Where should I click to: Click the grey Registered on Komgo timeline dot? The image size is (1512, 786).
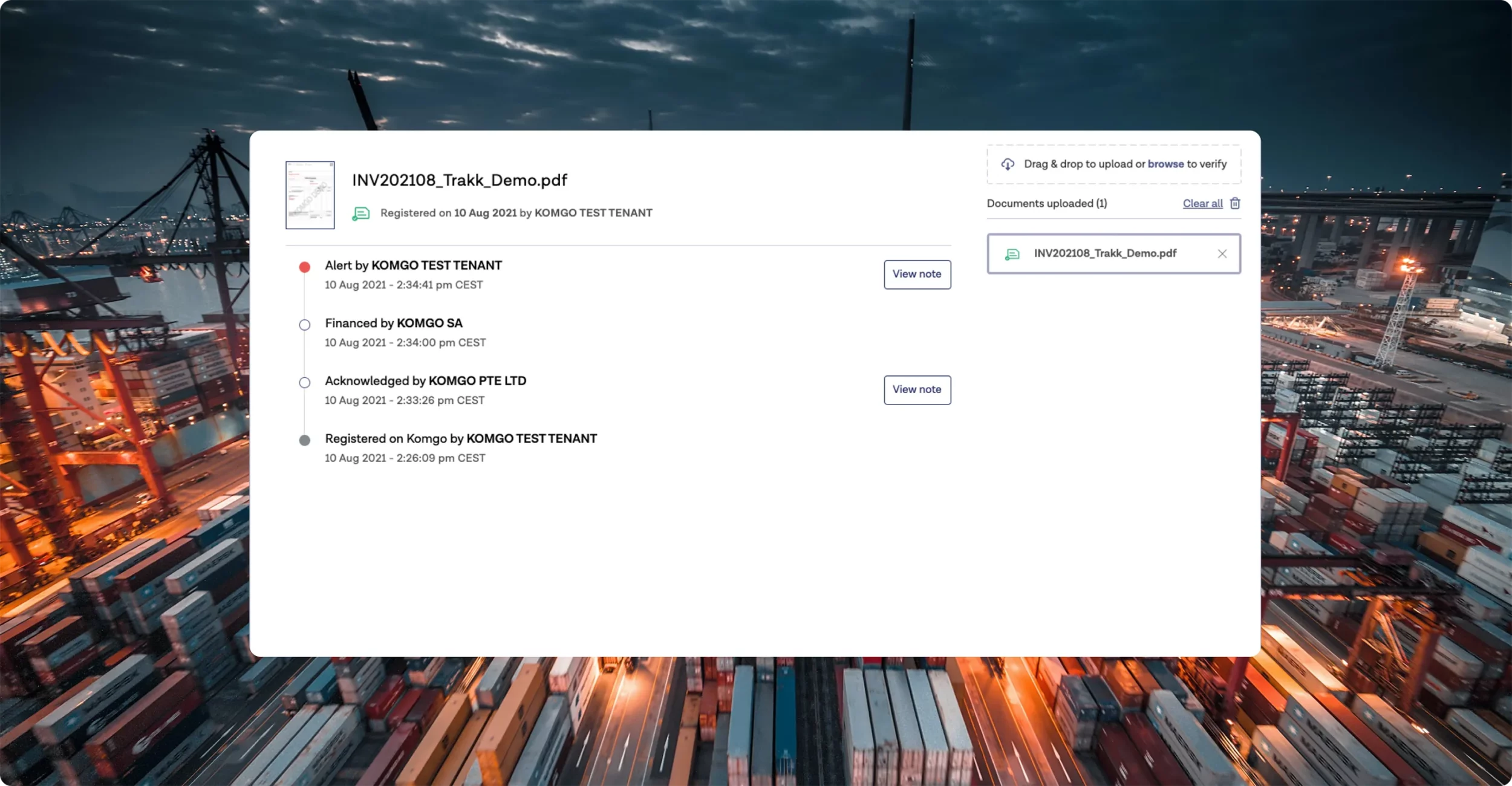[x=305, y=440]
